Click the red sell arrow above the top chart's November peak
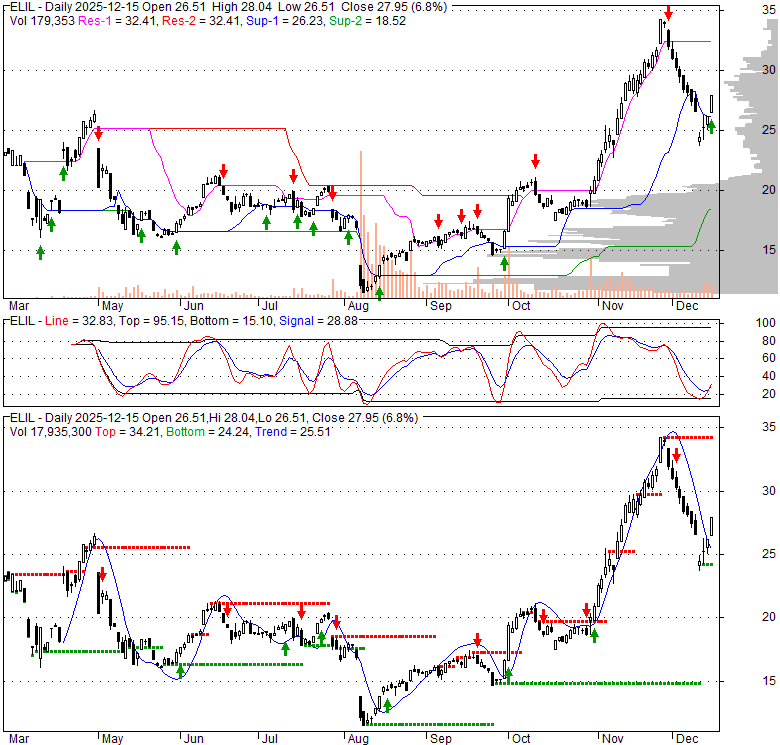This screenshot has height=745, width=780. click(x=668, y=13)
